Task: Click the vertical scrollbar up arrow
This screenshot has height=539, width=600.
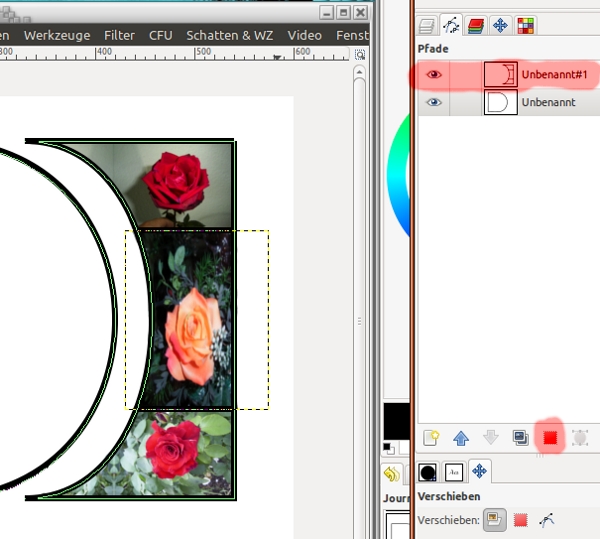Action: tap(359, 72)
